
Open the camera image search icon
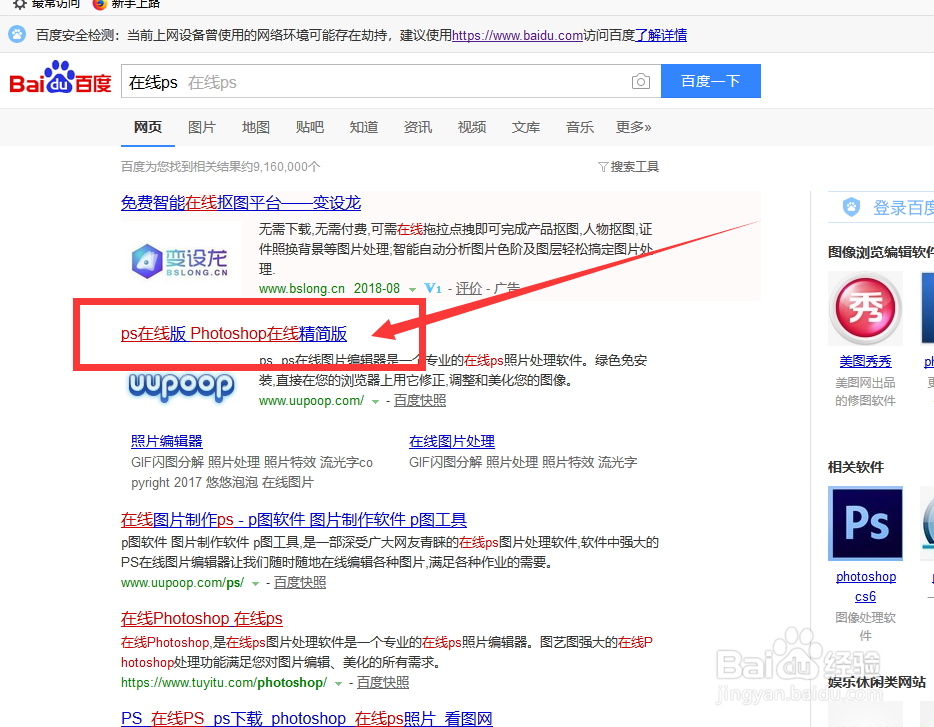[x=641, y=81]
